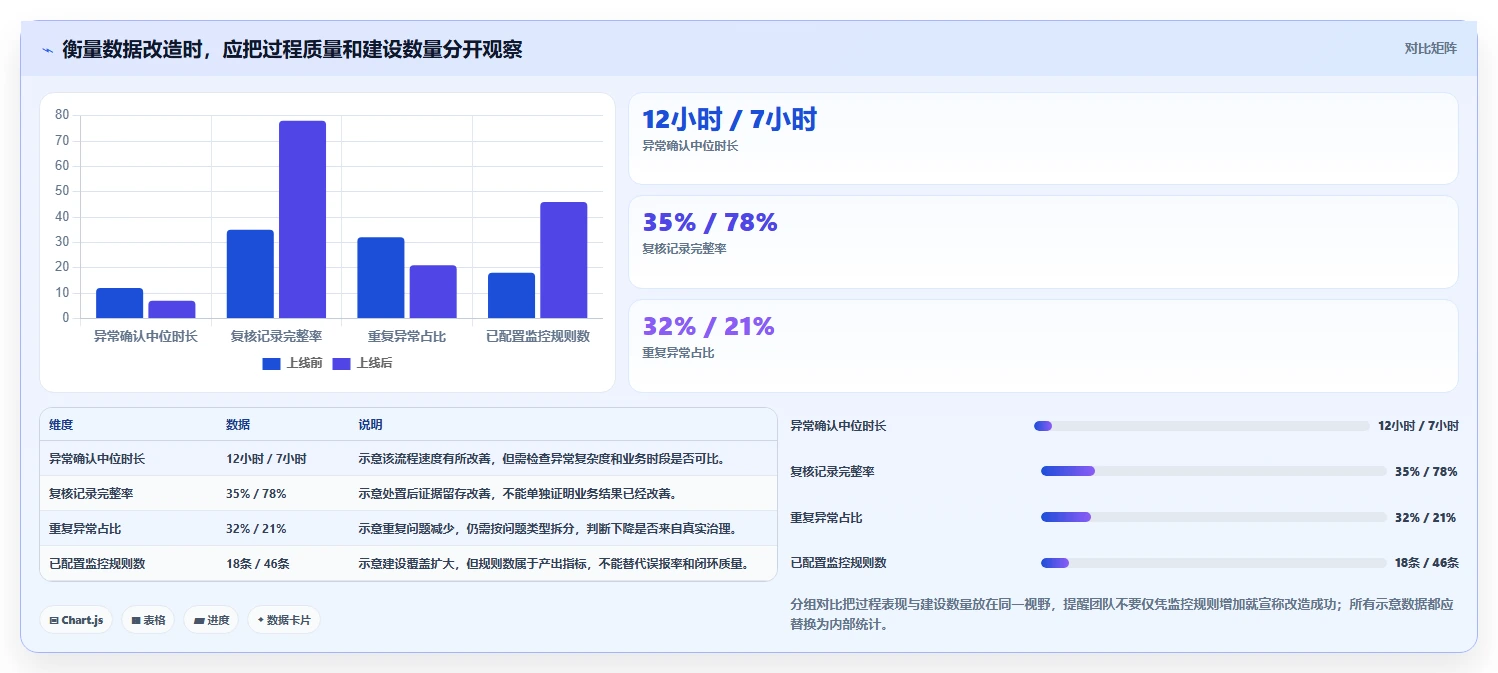The width and height of the screenshot is (1498, 673).
Task: Toggle the 上线后 legend entry in the chart
Action: [x=362, y=363]
